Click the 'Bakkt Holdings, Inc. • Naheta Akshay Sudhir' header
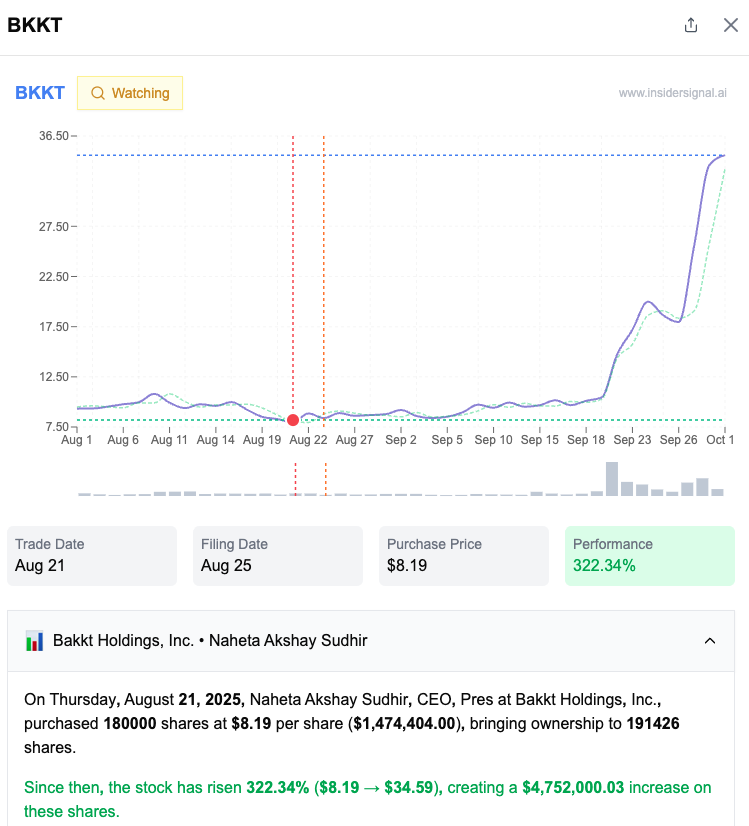Image resolution: width=749 pixels, height=826 pixels. [371, 641]
